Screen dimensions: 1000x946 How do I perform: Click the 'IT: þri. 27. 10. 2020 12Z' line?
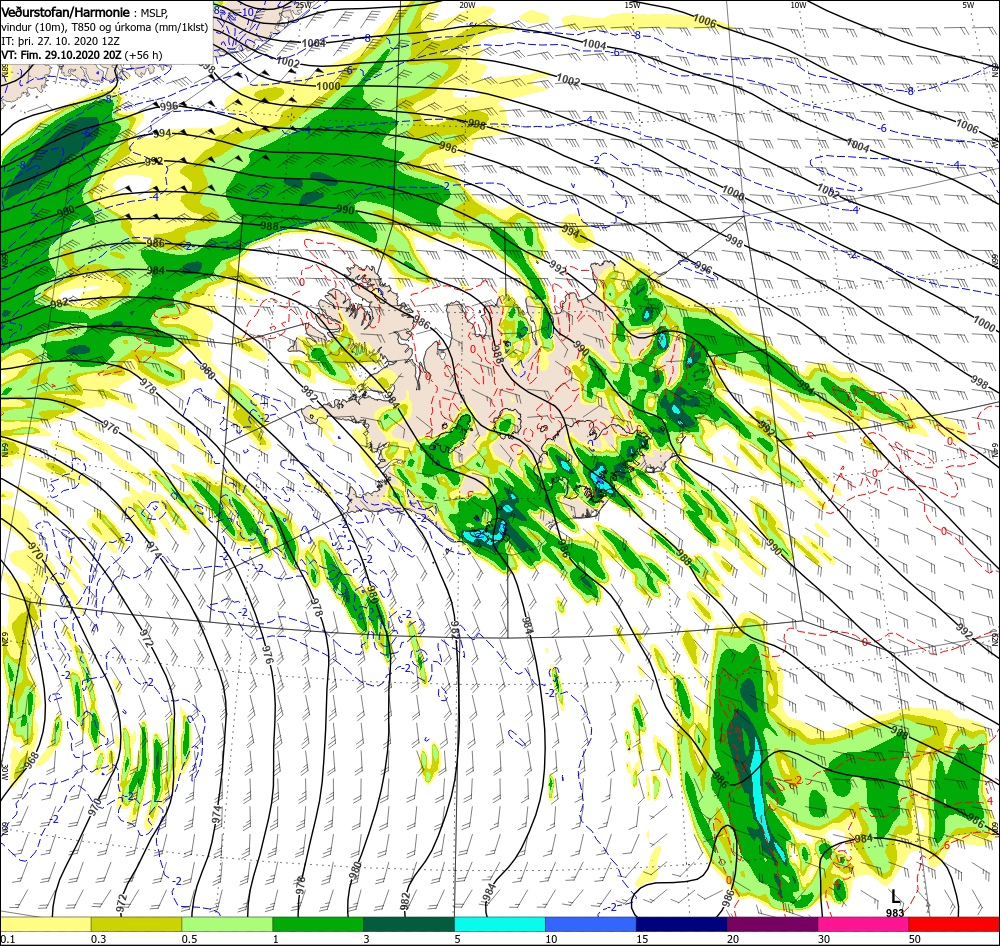tap(61, 41)
